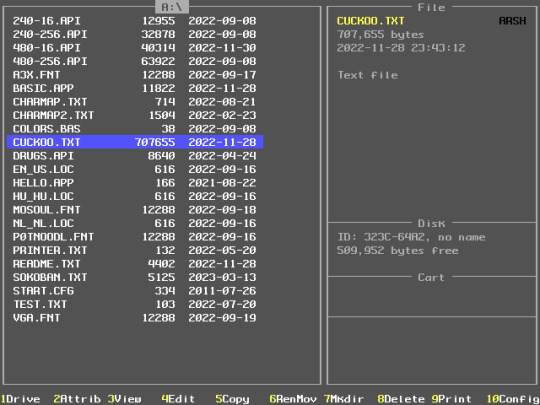The image size is (540, 405).
Task: Click date 2023-03-13 of SOKOBAN.TXT
Action: click(x=222, y=277)
